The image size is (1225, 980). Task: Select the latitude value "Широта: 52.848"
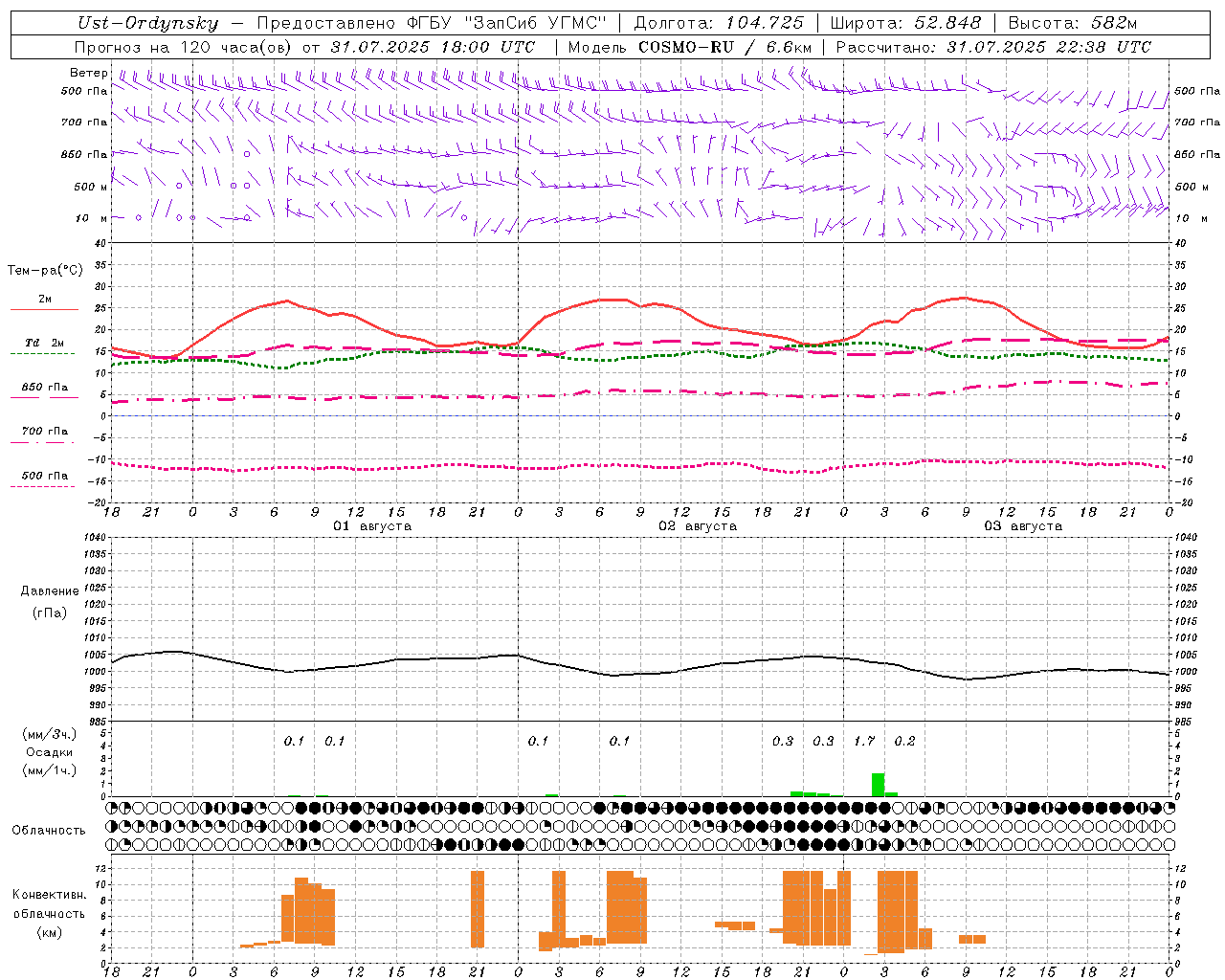coord(905,23)
